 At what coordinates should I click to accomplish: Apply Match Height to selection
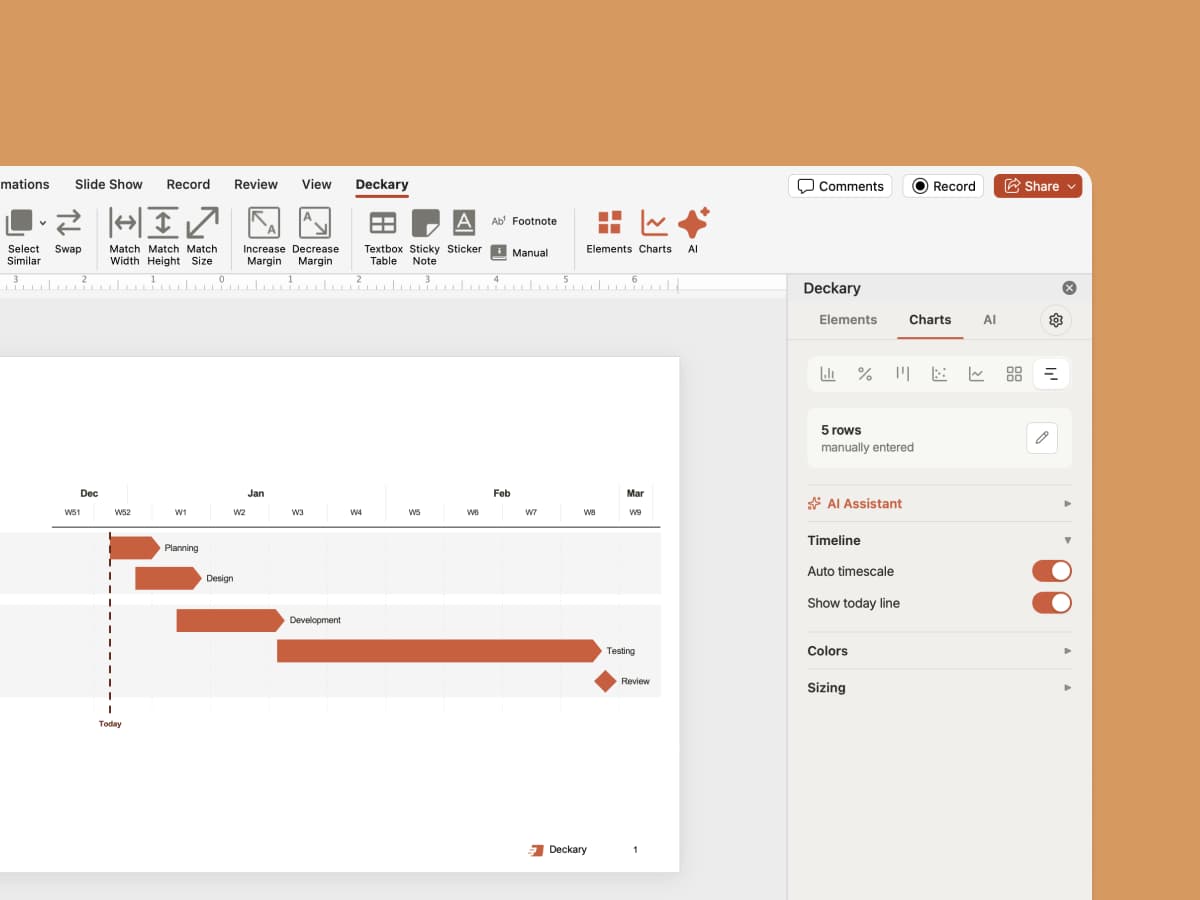[x=163, y=222]
